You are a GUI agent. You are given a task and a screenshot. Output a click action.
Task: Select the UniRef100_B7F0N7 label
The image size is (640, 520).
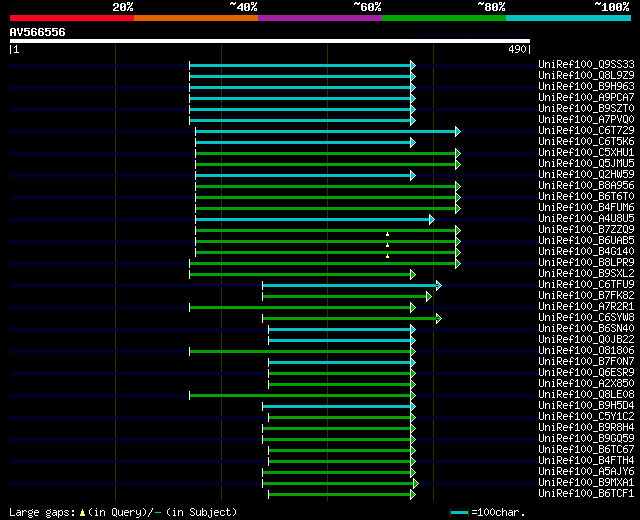pyautogui.click(x=586, y=362)
